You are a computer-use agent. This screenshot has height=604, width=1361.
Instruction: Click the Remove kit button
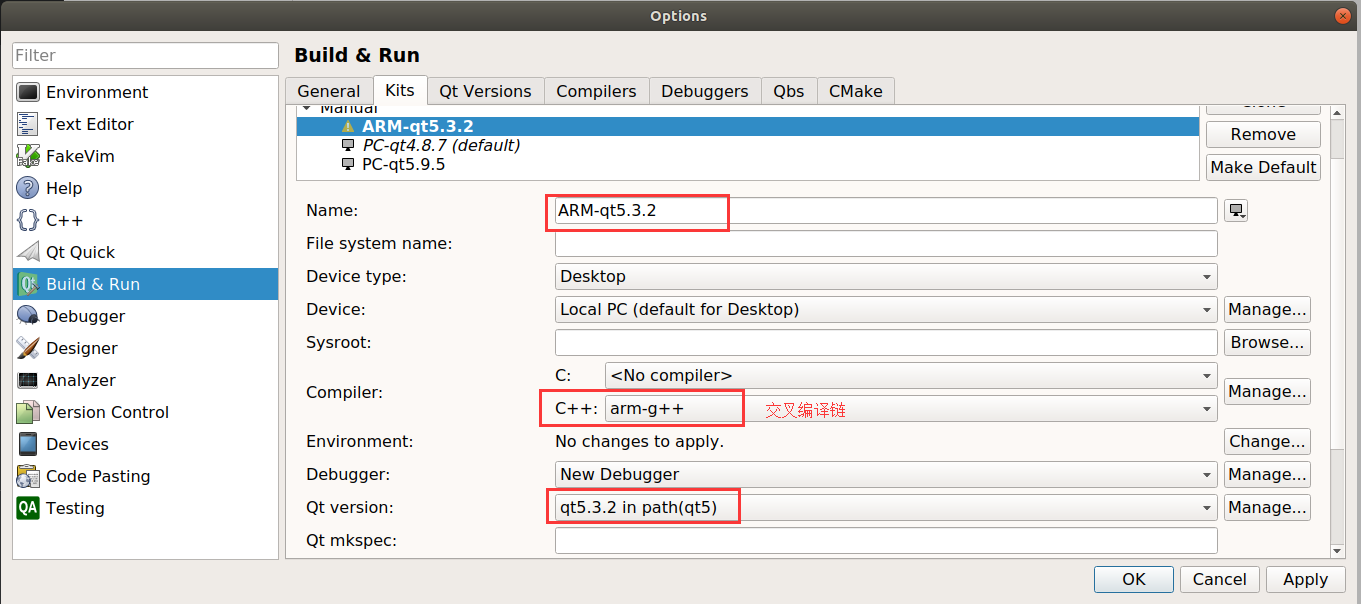(x=1263, y=134)
